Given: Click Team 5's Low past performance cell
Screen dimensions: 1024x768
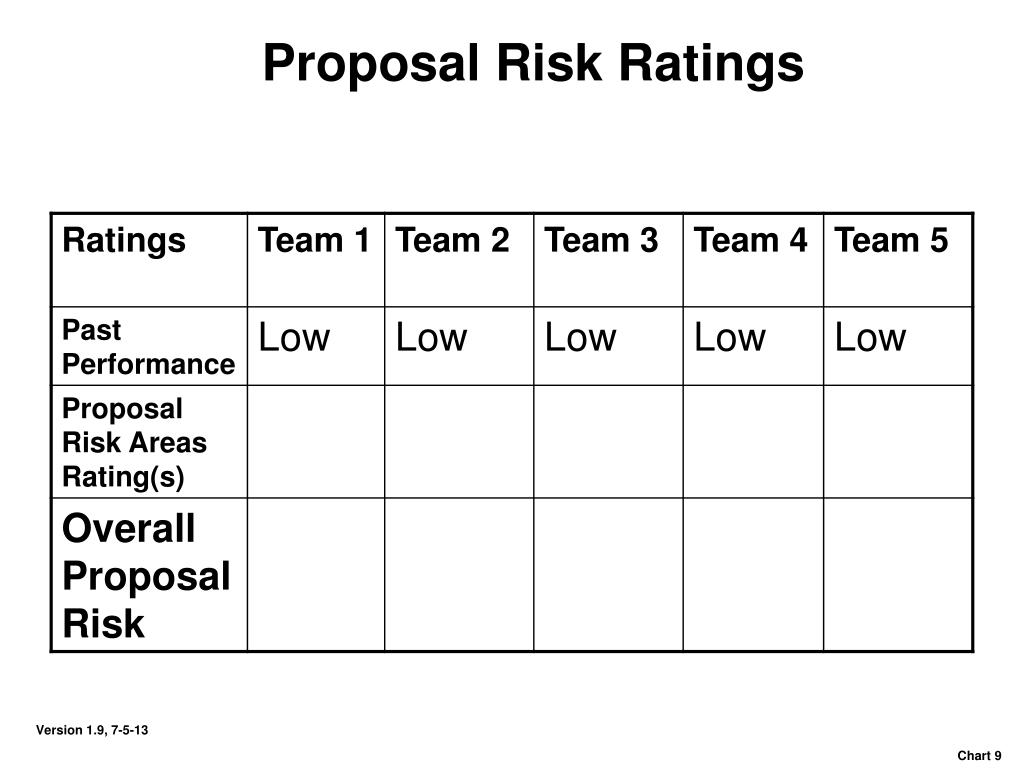Looking at the screenshot, I should (x=898, y=346).
